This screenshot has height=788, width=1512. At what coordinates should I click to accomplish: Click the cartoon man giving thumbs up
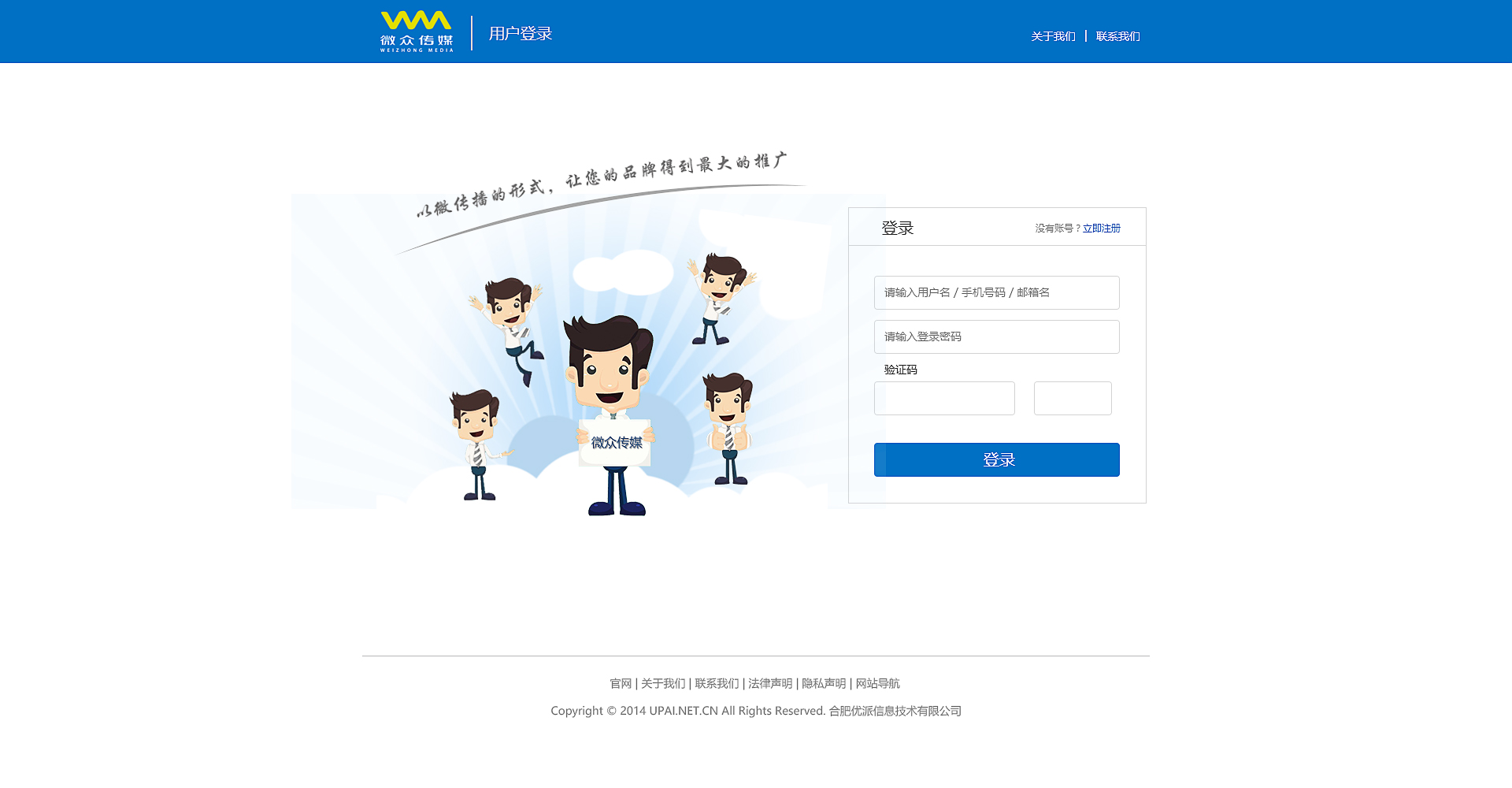pos(728,428)
